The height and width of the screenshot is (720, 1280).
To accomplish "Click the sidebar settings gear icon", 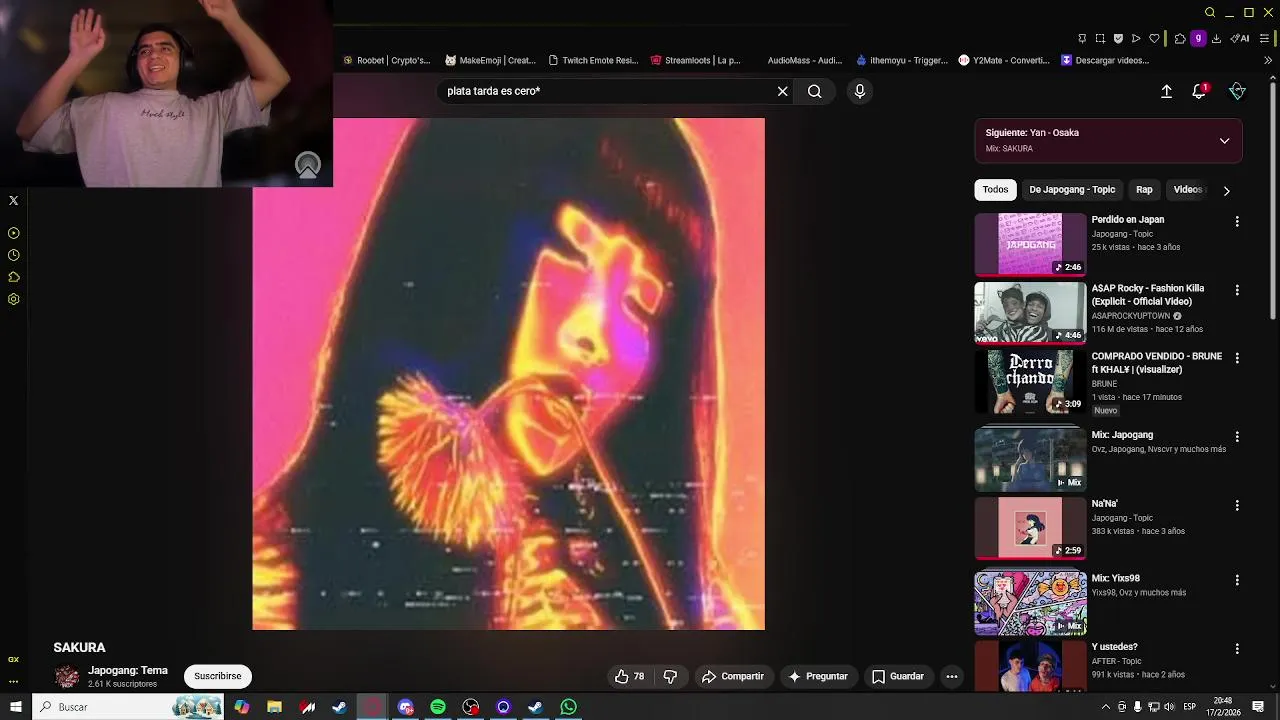I will pyautogui.click(x=13, y=299).
